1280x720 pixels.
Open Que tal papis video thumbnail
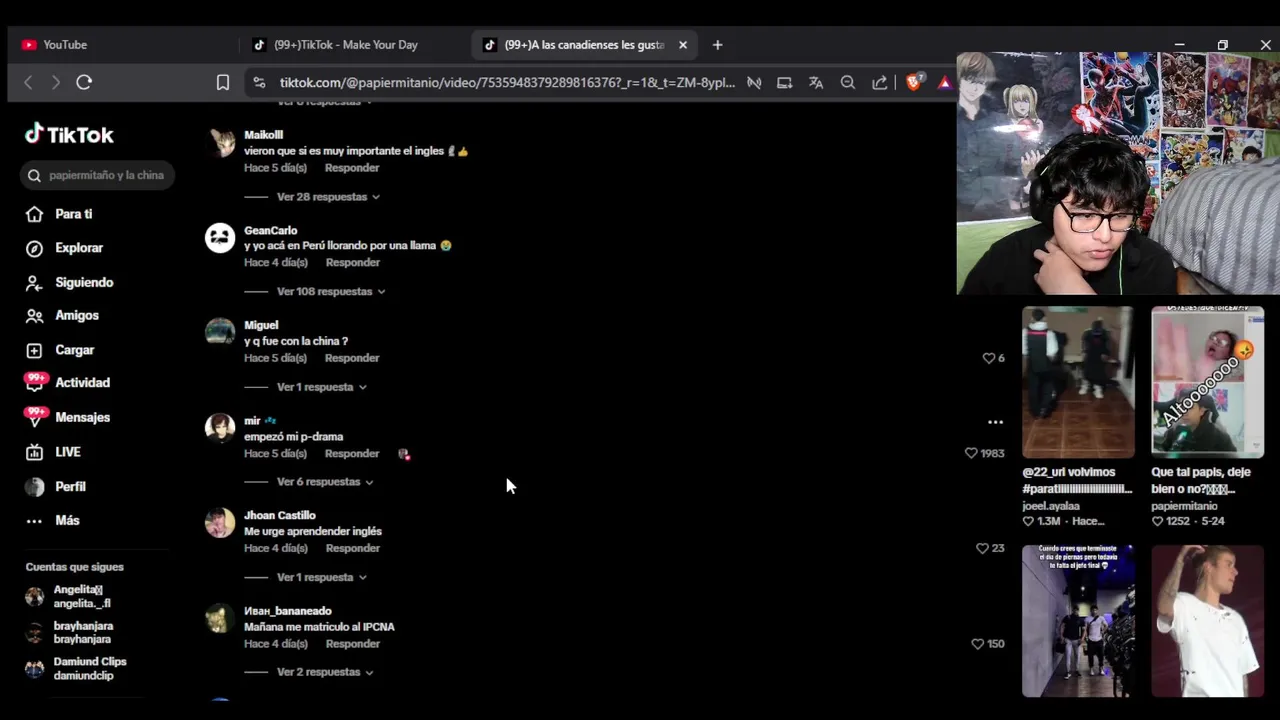pos(1207,382)
